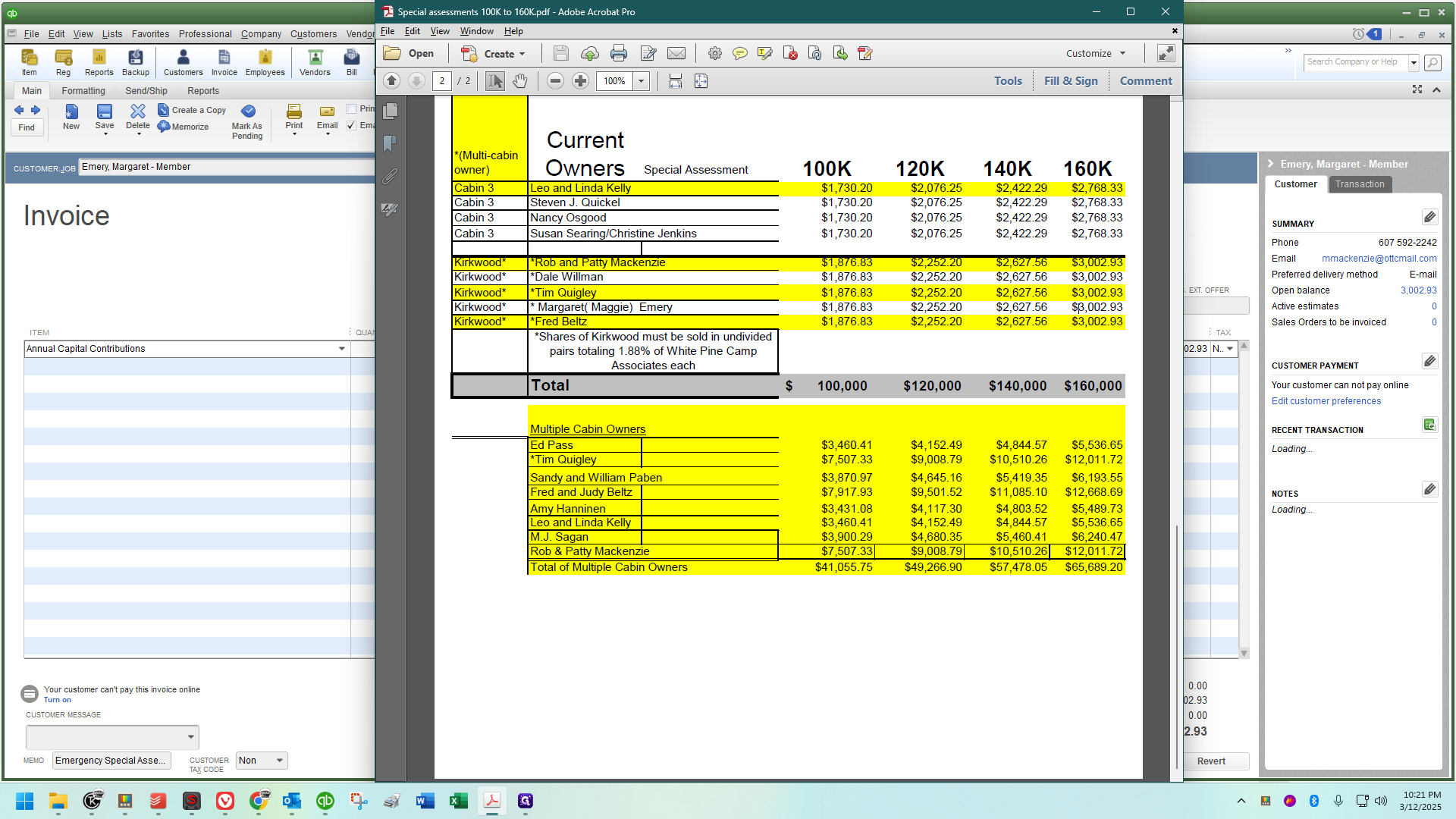The width and height of the screenshot is (1456, 819).
Task: Click the Acrobat edit document icon
Action: point(648,54)
